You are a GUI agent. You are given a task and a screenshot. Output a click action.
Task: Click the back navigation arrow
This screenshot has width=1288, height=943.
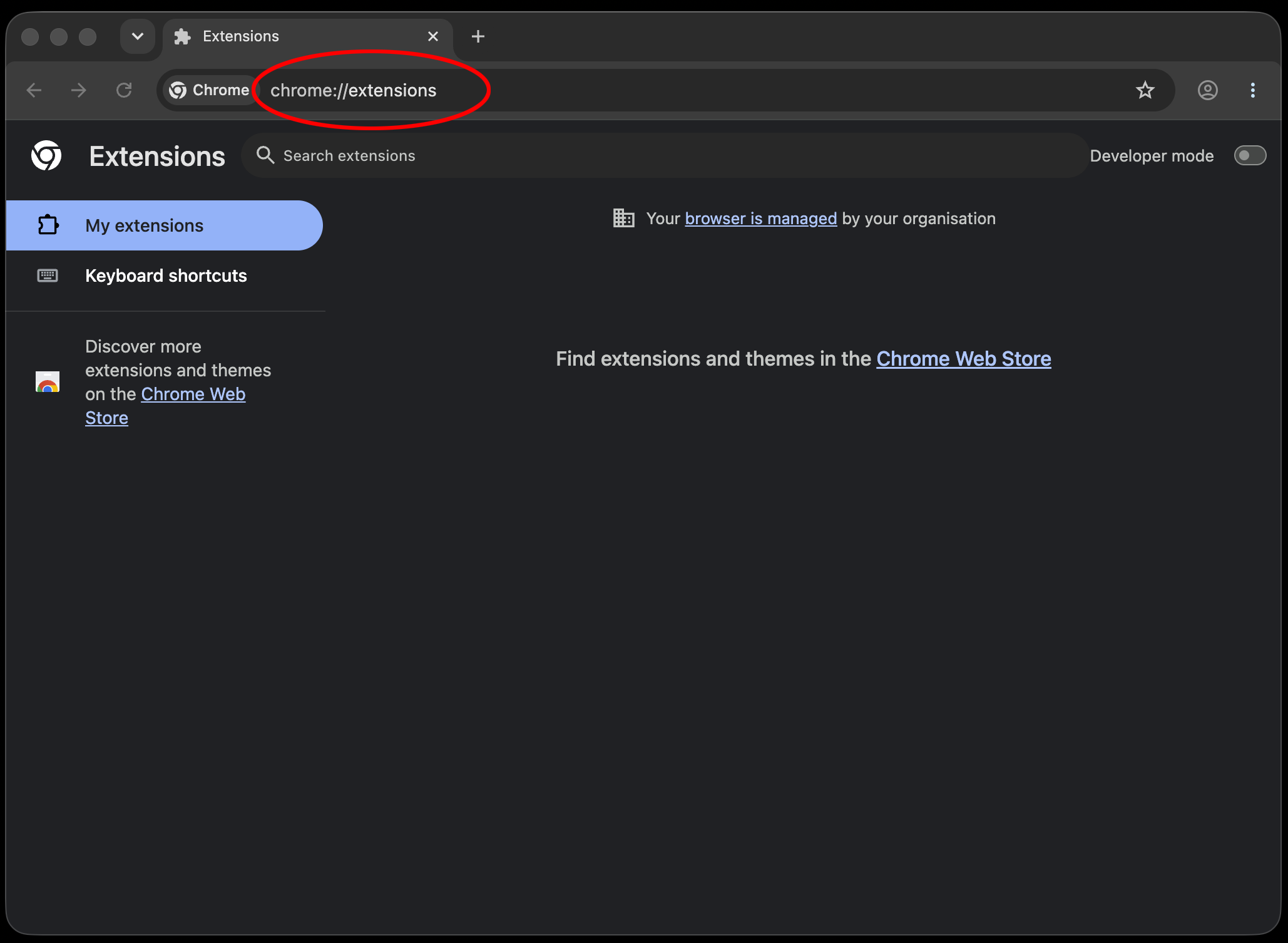pos(34,90)
